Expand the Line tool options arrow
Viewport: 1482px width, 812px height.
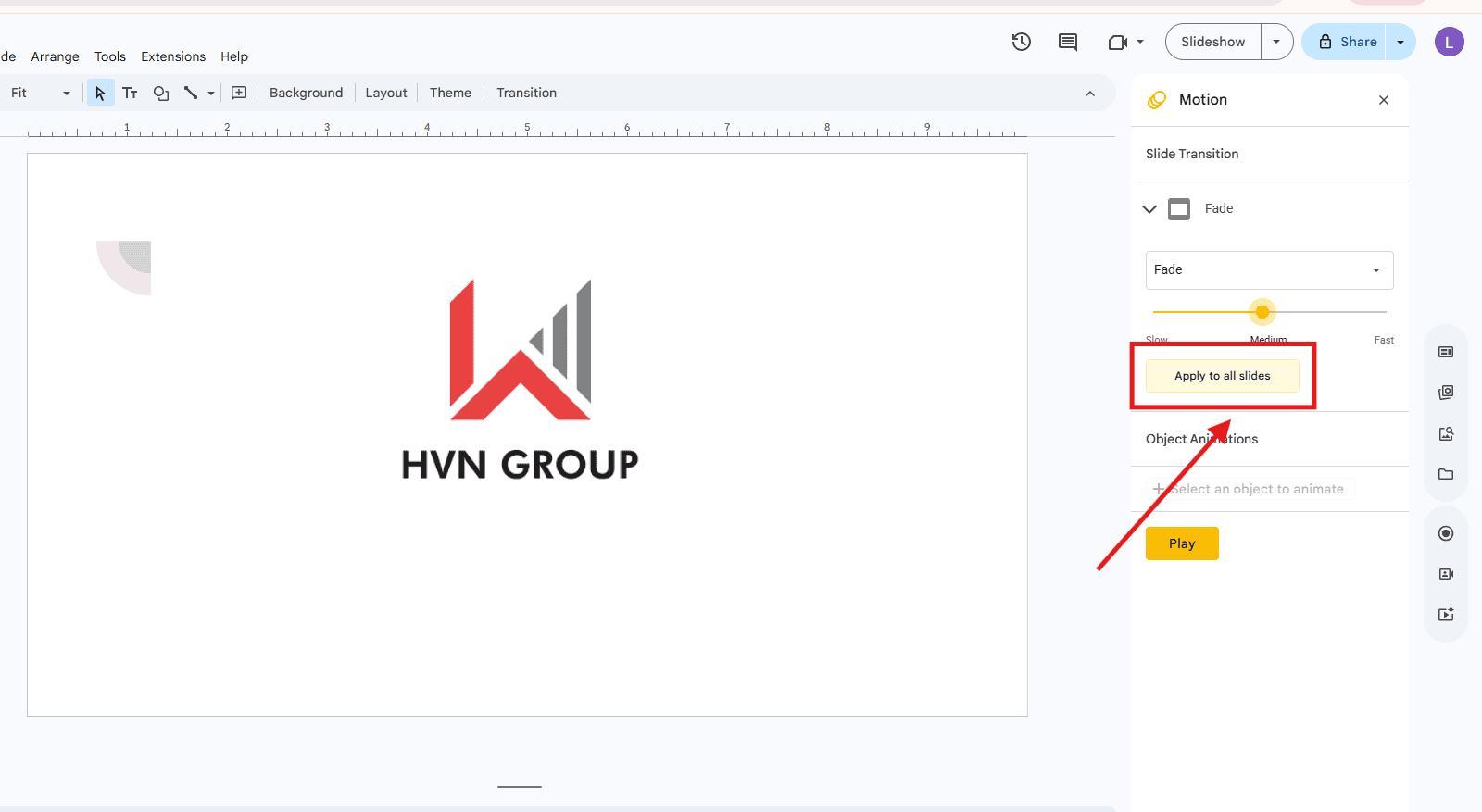point(211,93)
